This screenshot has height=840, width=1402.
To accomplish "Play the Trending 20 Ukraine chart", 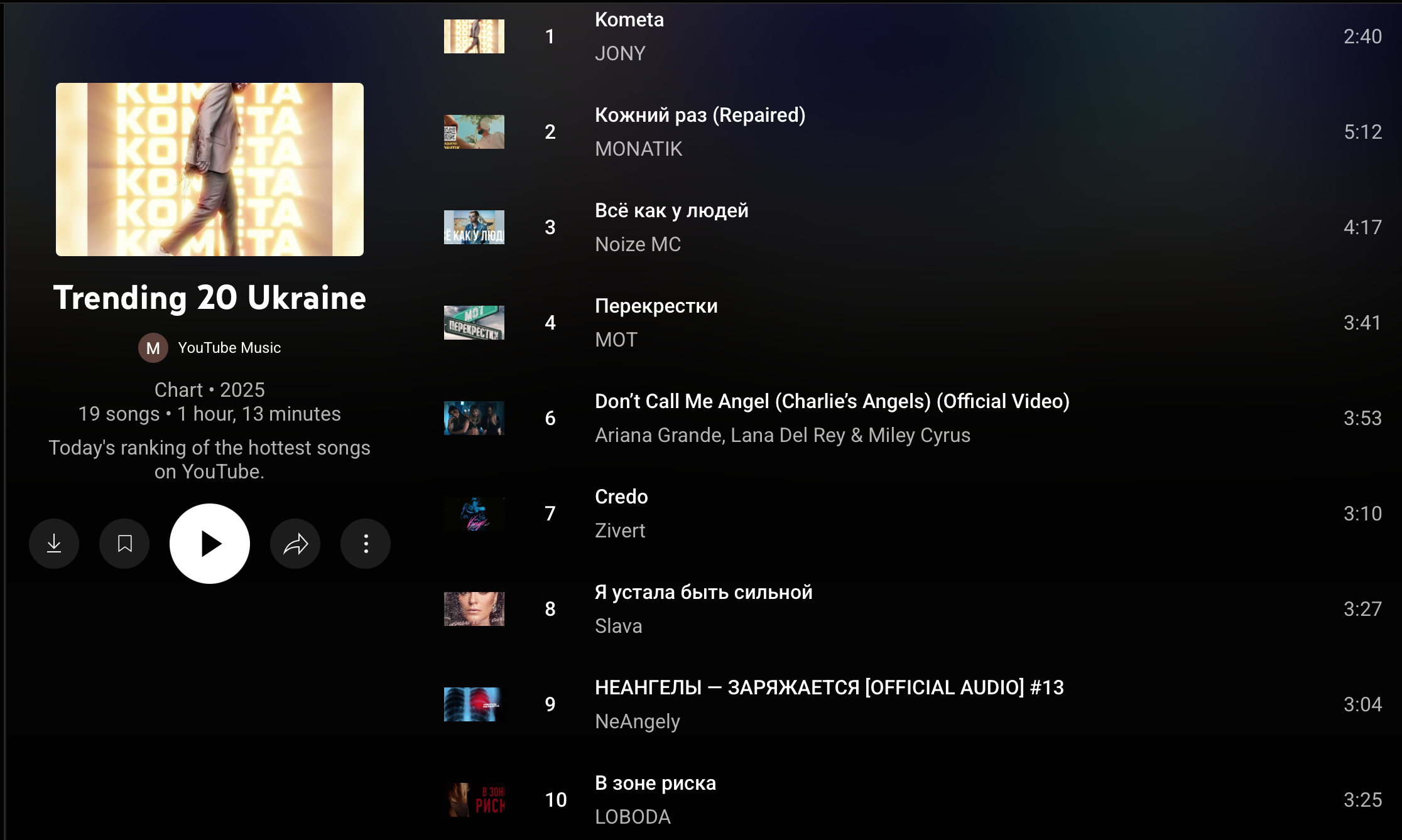I will pos(210,544).
